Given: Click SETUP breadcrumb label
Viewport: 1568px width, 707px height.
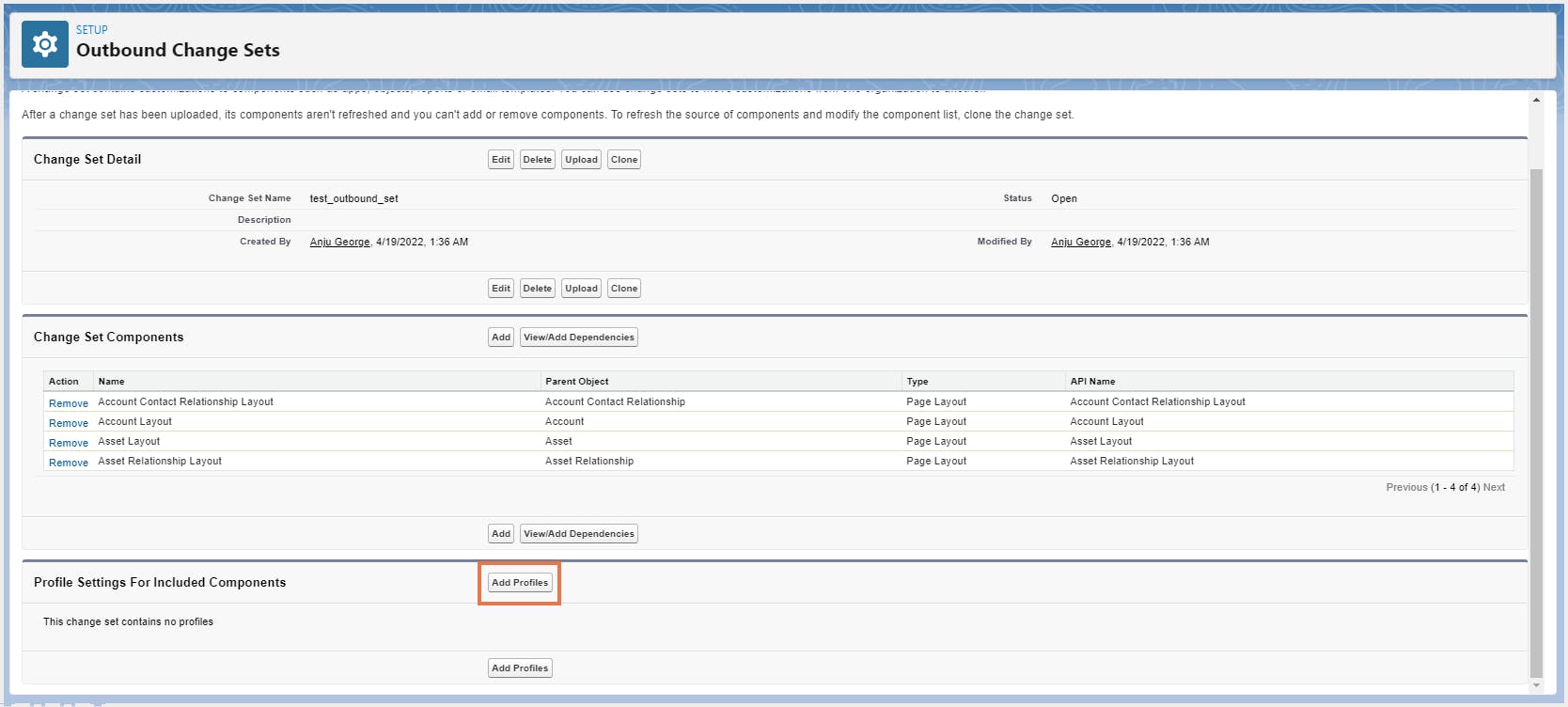Looking at the screenshot, I should tap(92, 30).
